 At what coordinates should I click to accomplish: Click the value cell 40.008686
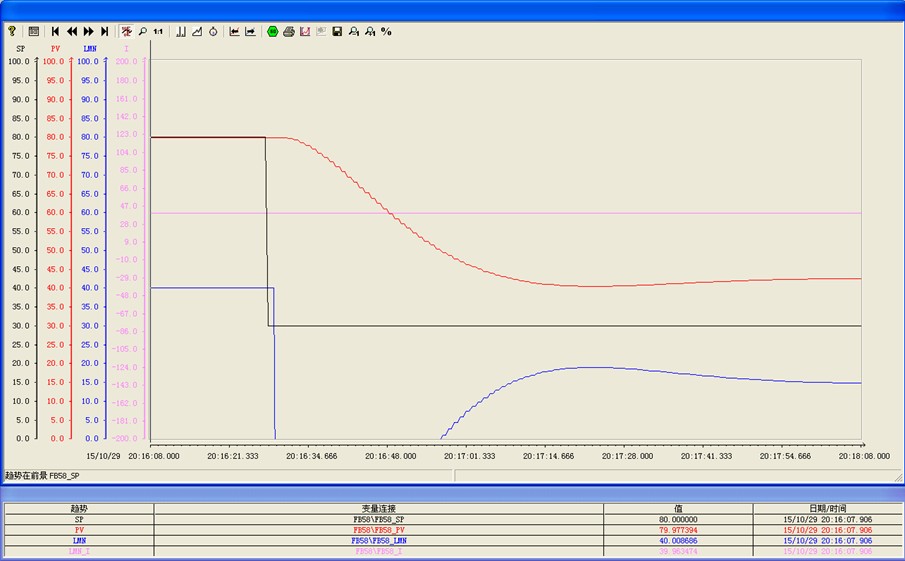click(678, 541)
